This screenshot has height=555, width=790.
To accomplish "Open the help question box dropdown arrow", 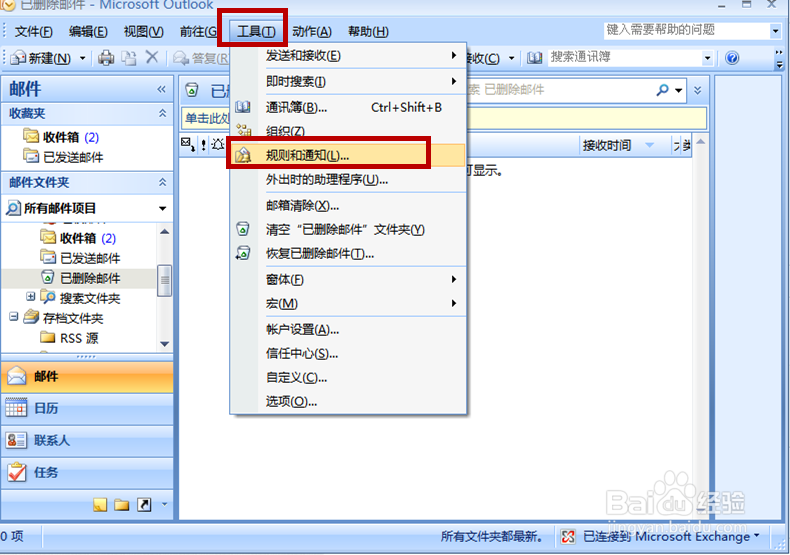I will [775, 31].
